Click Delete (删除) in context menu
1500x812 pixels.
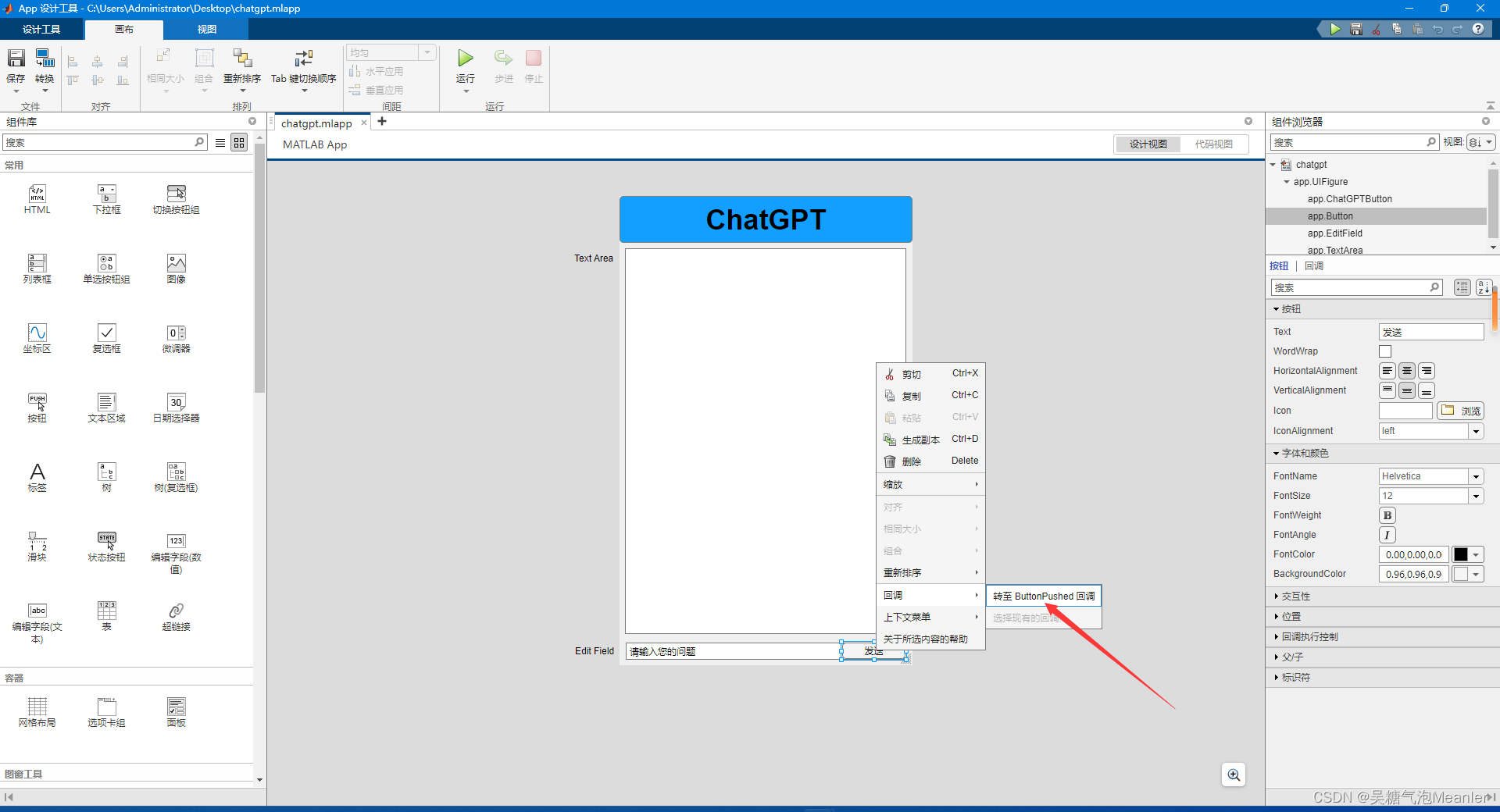pyautogui.click(x=930, y=461)
